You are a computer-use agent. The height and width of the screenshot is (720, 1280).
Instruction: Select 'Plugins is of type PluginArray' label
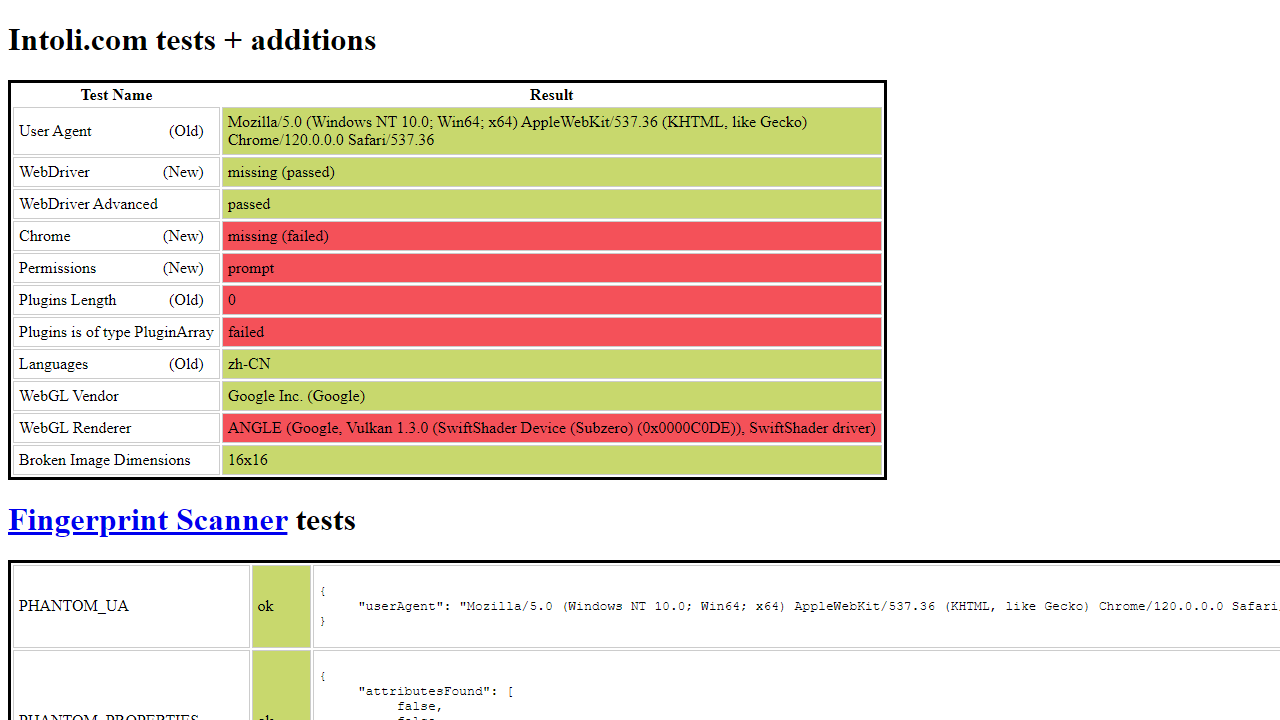tap(116, 332)
